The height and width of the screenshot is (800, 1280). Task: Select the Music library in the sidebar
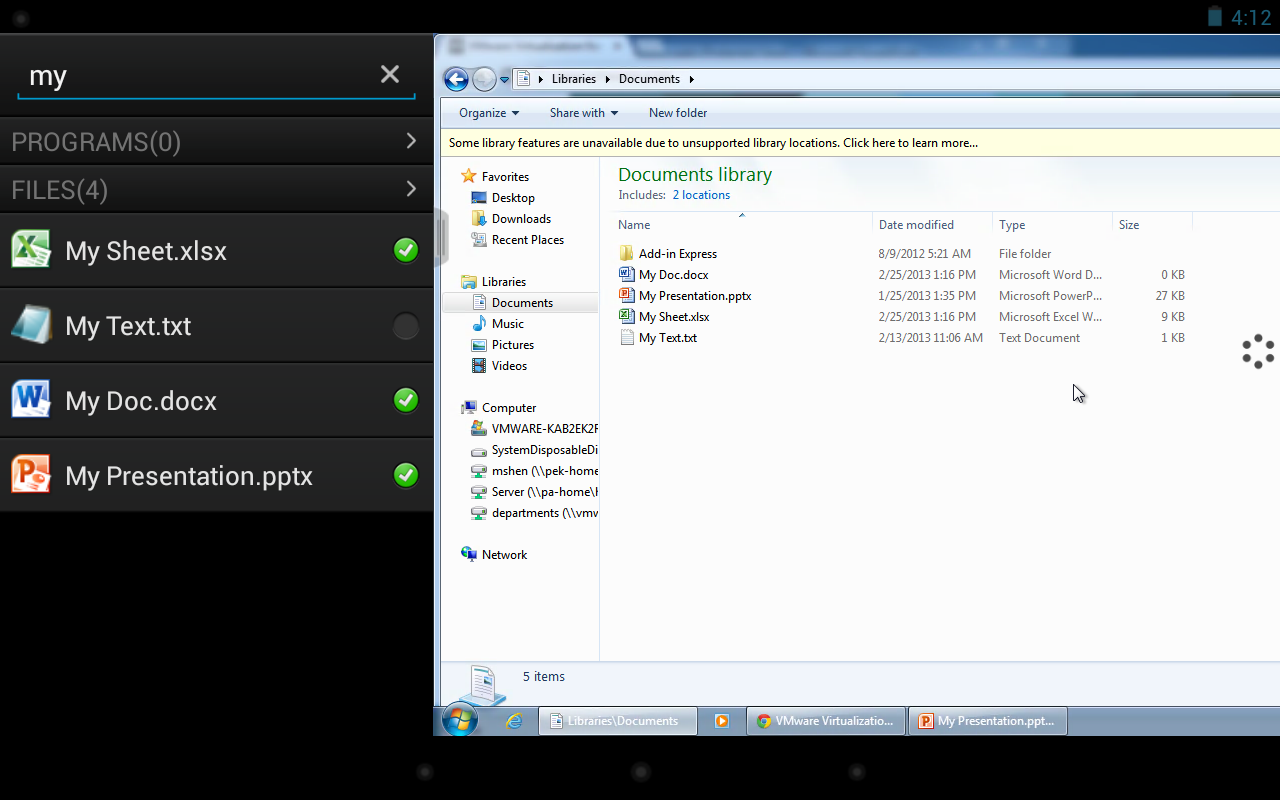click(x=508, y=323)
